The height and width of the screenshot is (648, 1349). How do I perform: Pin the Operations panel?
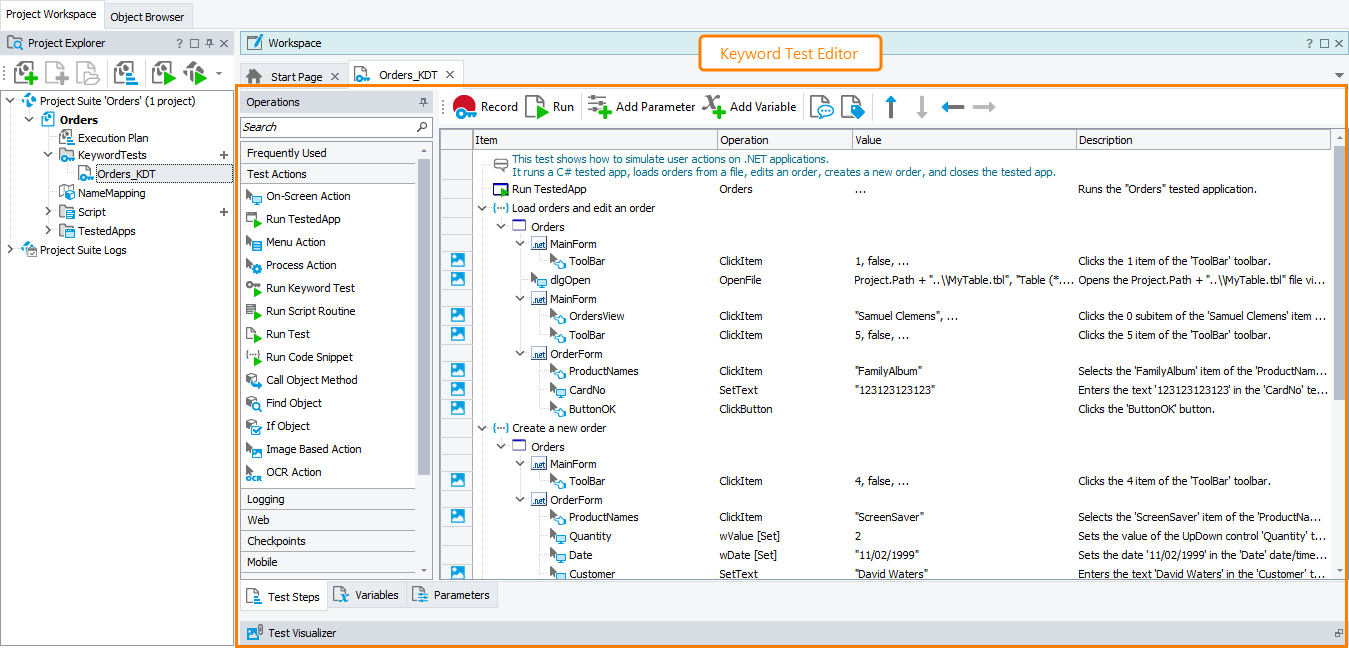[424, 101]
